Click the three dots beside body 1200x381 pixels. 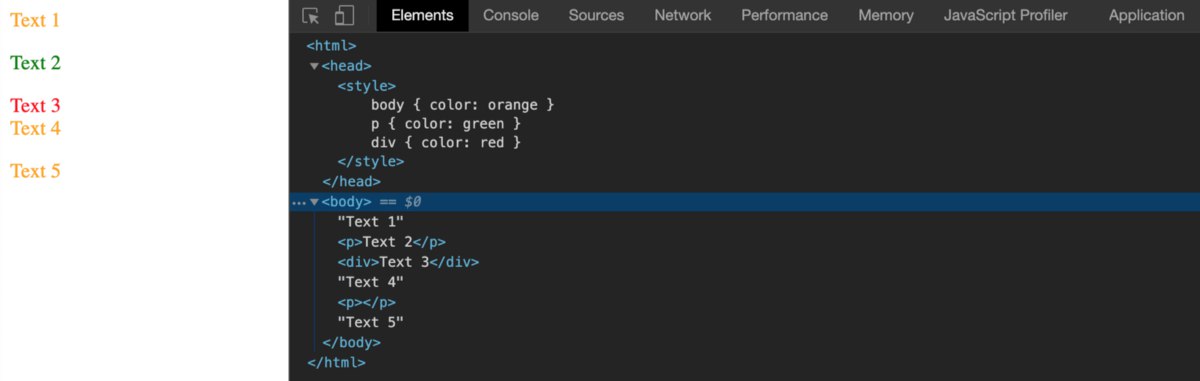(298, 202)
